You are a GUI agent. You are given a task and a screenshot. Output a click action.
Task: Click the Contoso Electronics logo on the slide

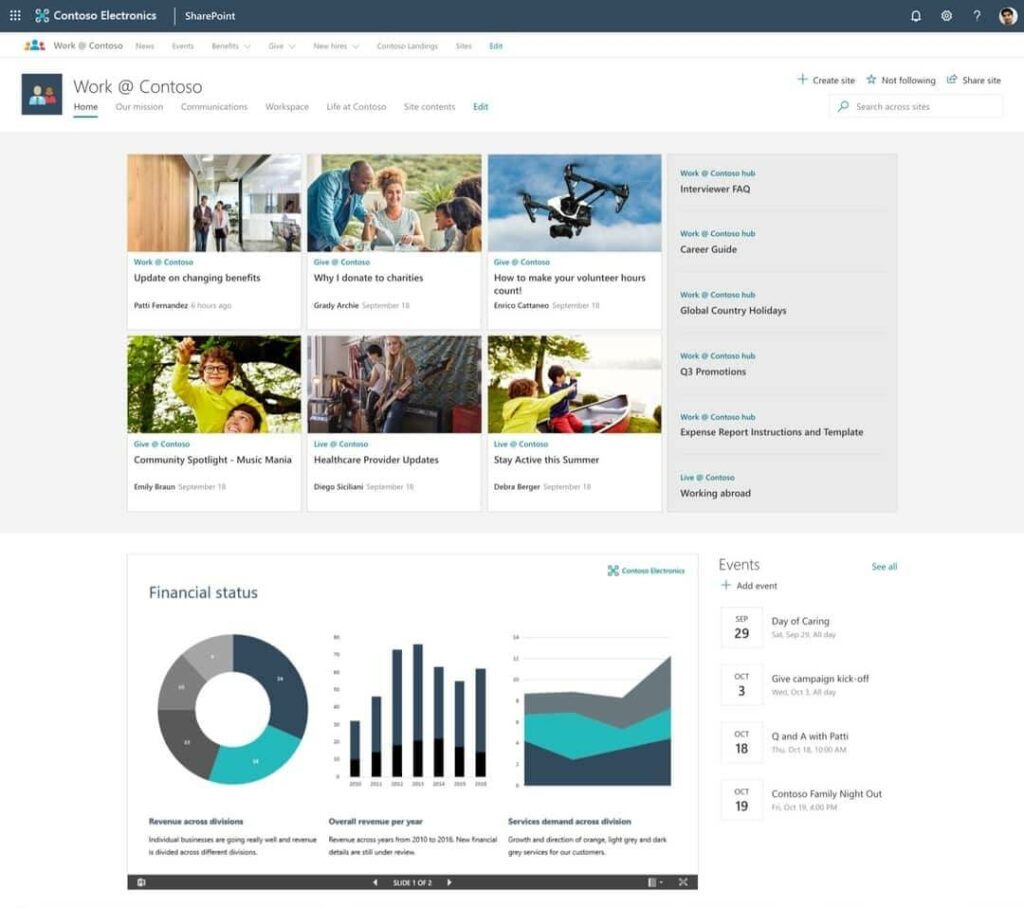(646, 570)
